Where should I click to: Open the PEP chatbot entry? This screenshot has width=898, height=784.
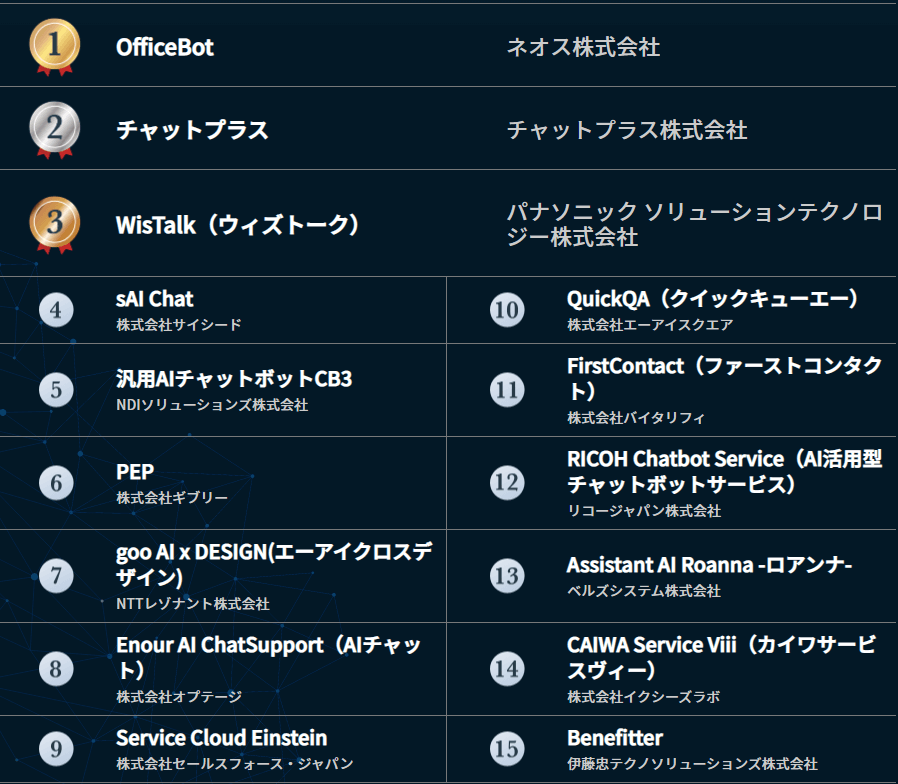coord(135,472)
